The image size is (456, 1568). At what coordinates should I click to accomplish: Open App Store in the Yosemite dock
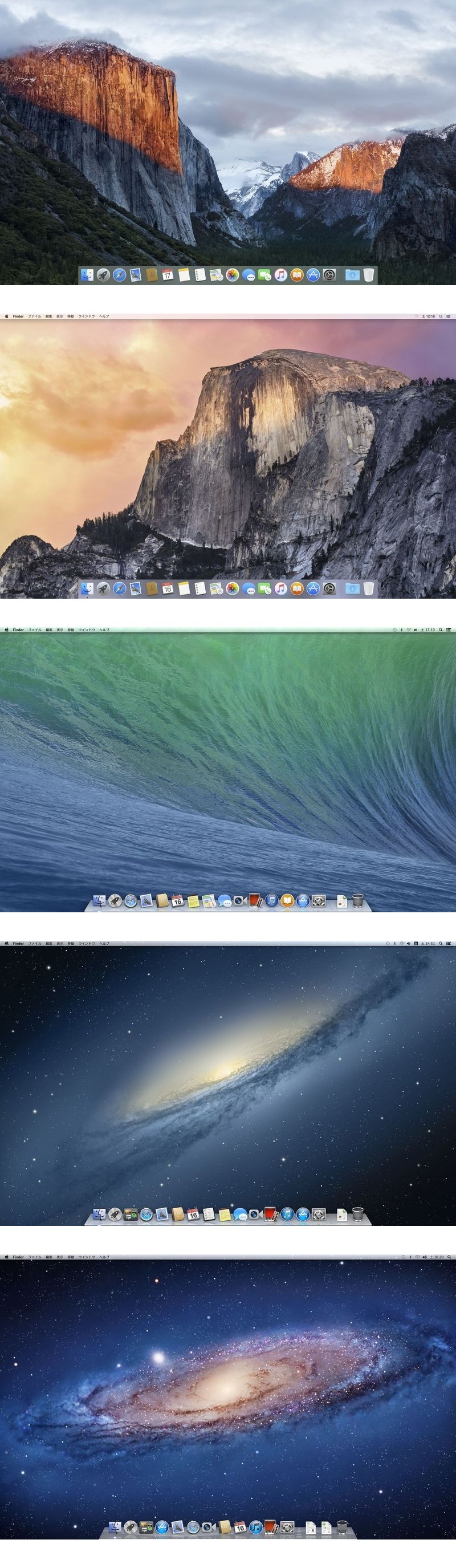313,588
